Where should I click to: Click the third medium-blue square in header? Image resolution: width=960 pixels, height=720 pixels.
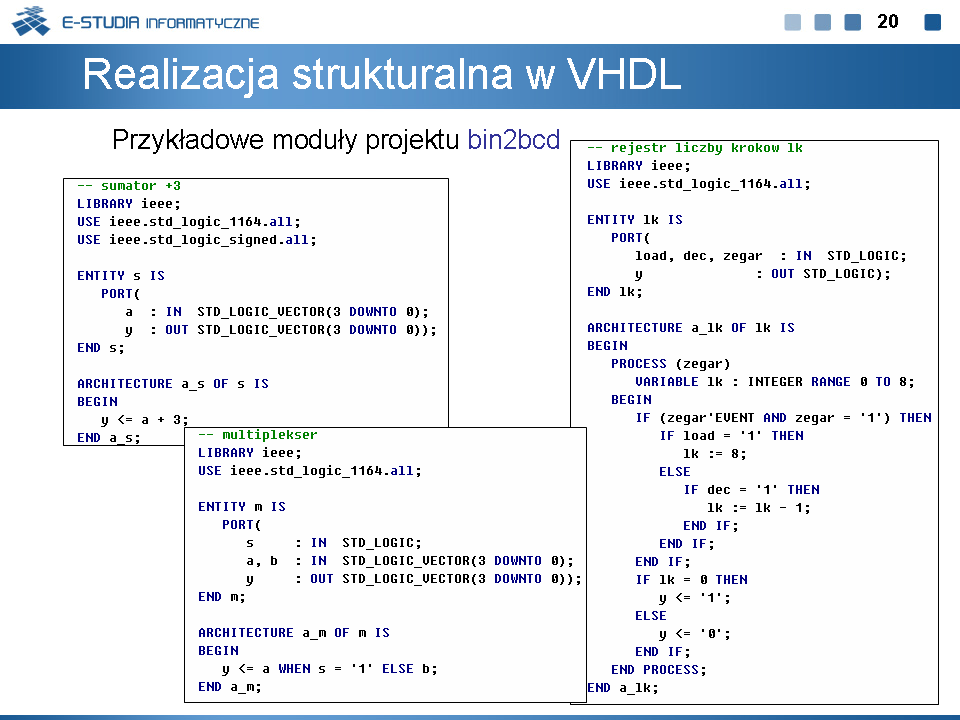click(x=852, y=22)
